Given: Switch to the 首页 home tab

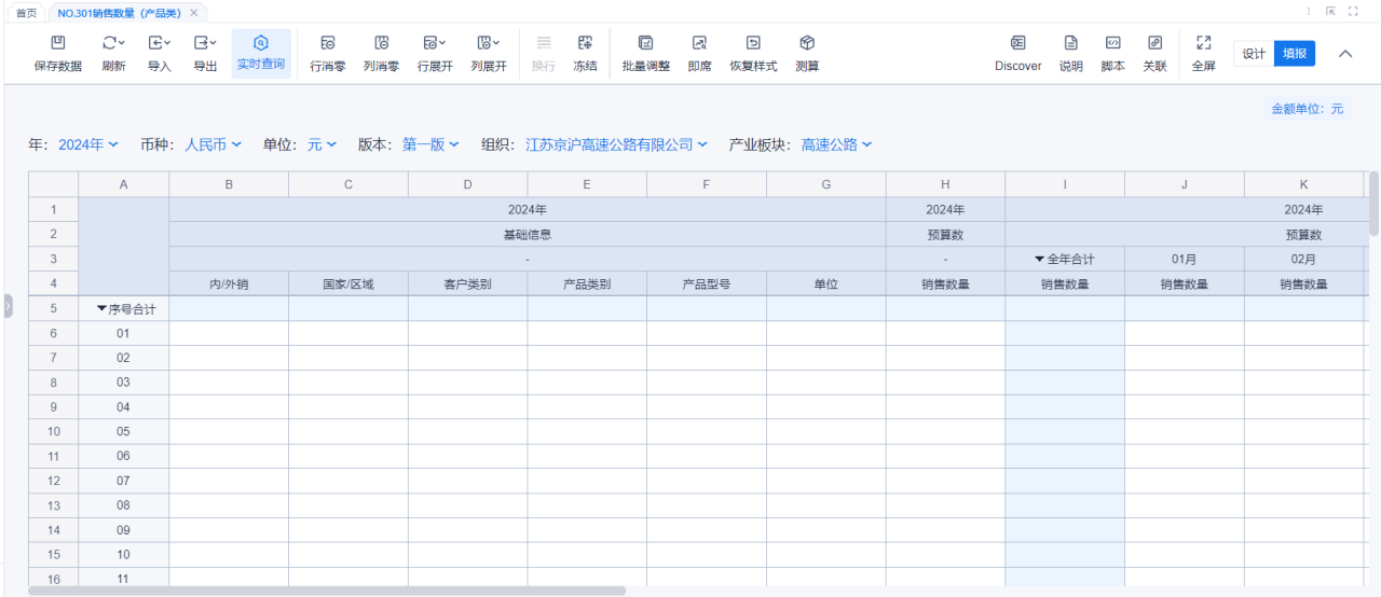Looking at the screenshot, I should (x=27, y=13).
